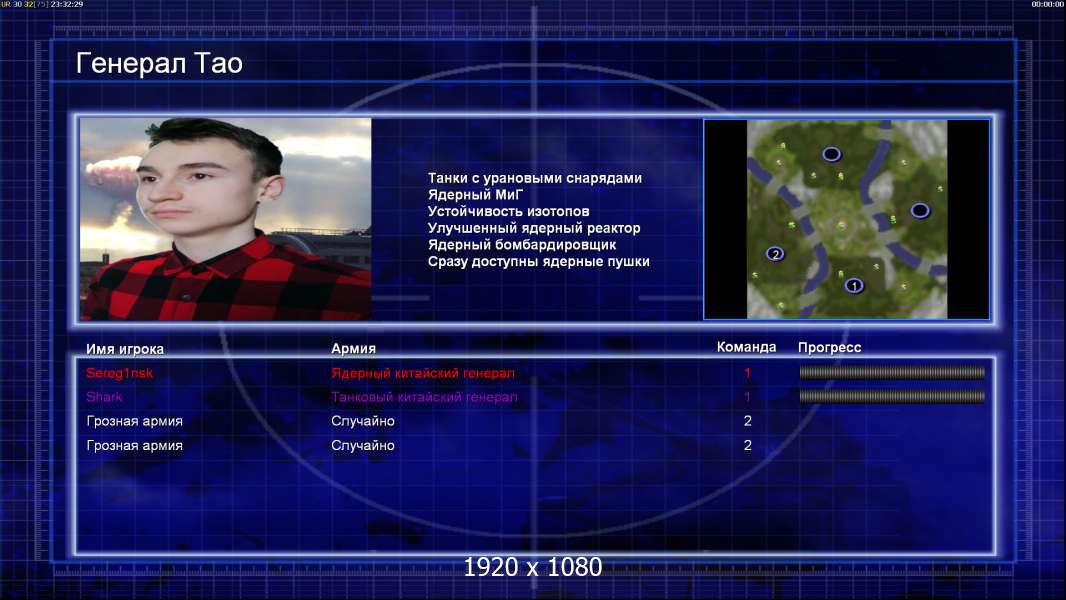Screen dimensions: 1066x600
Task: Click team number 1 for Shark
Action: tap(747, 397)
